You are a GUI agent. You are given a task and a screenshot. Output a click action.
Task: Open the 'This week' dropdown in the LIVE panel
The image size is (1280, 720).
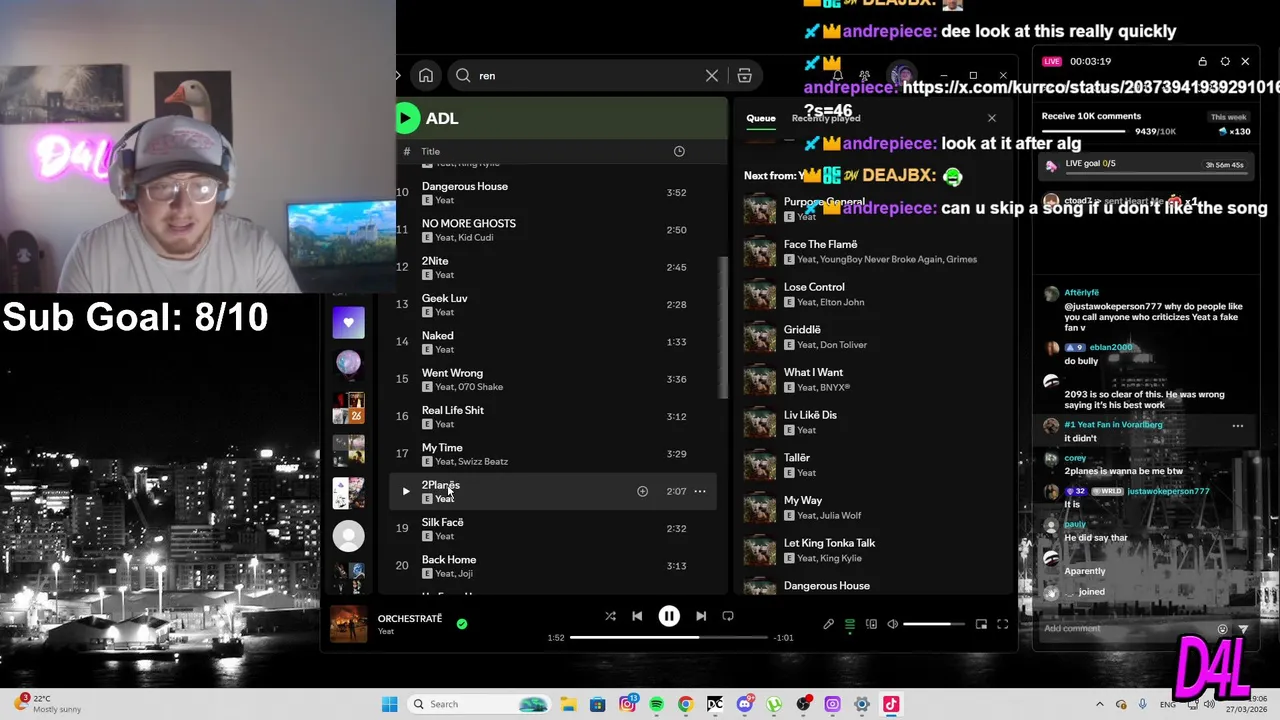(1228, 117)
